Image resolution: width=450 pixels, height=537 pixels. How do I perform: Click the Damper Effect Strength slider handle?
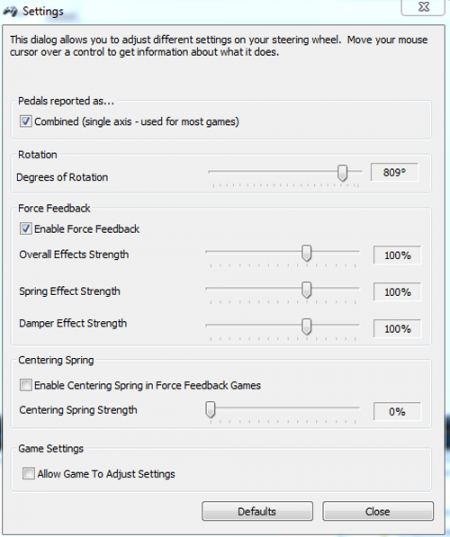click(x=307, y=327)
